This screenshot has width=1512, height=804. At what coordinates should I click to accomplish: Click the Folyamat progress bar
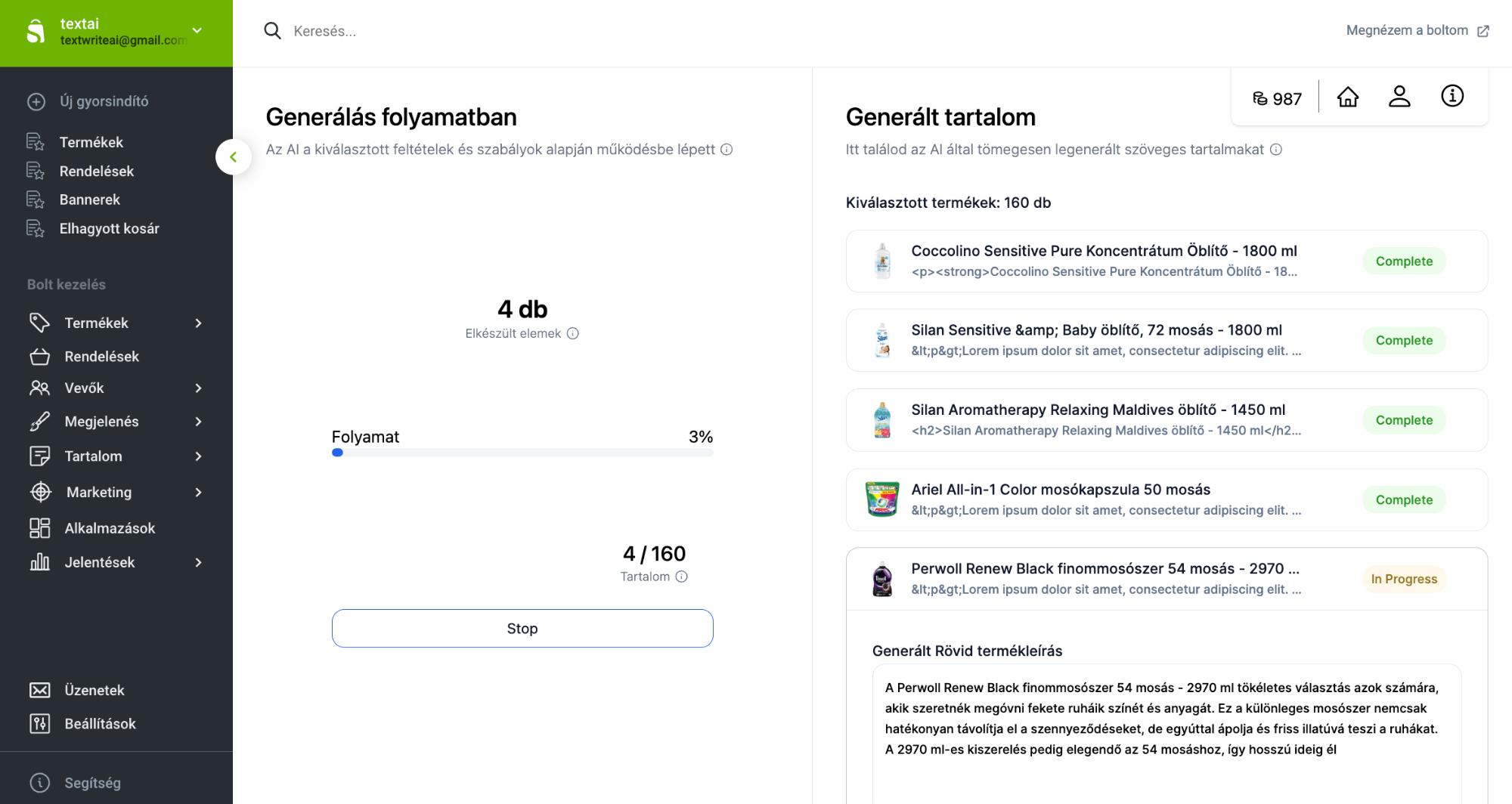point(522,453)
